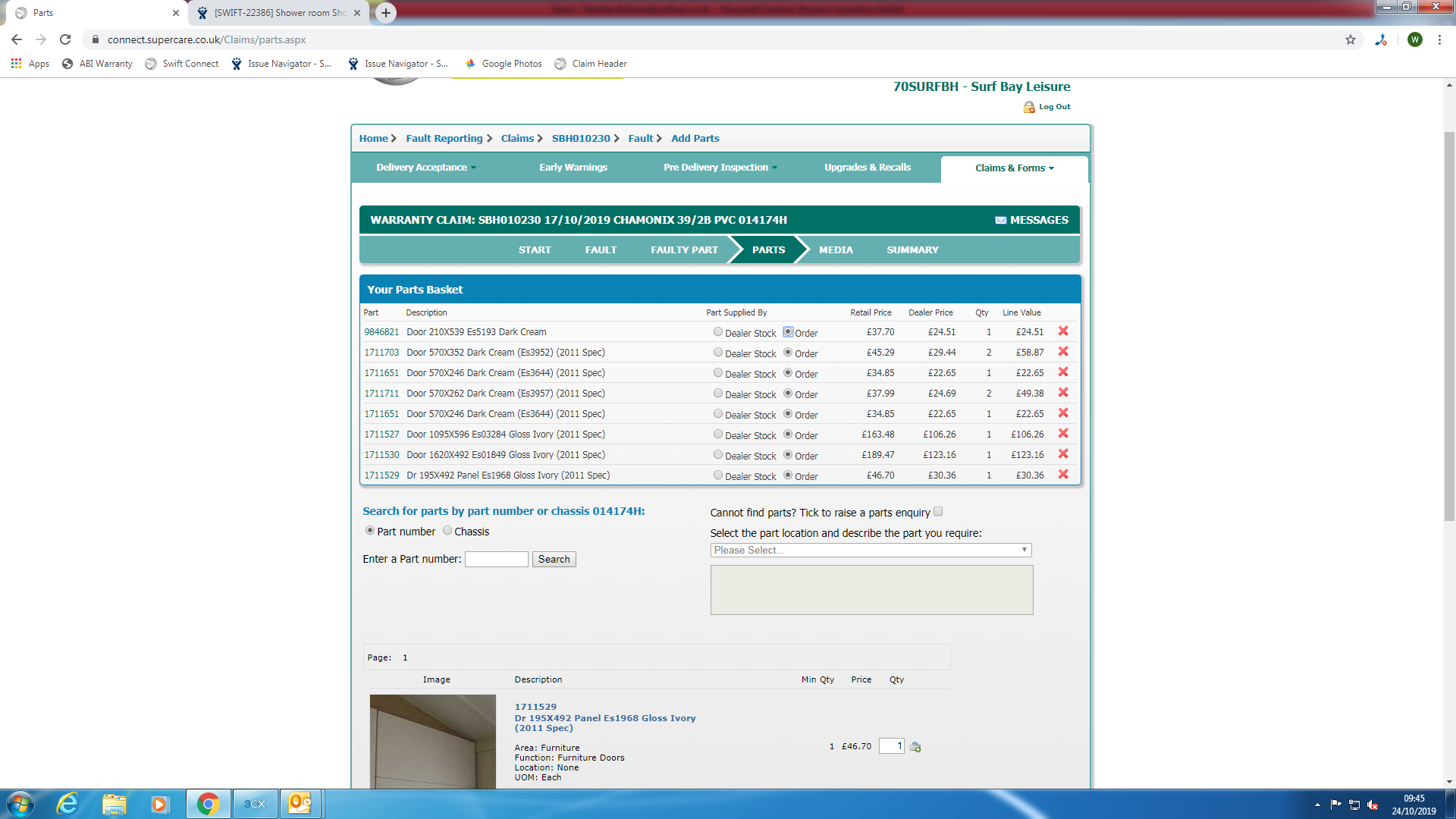Open the Google Photos bookmark

pos(504,64)
